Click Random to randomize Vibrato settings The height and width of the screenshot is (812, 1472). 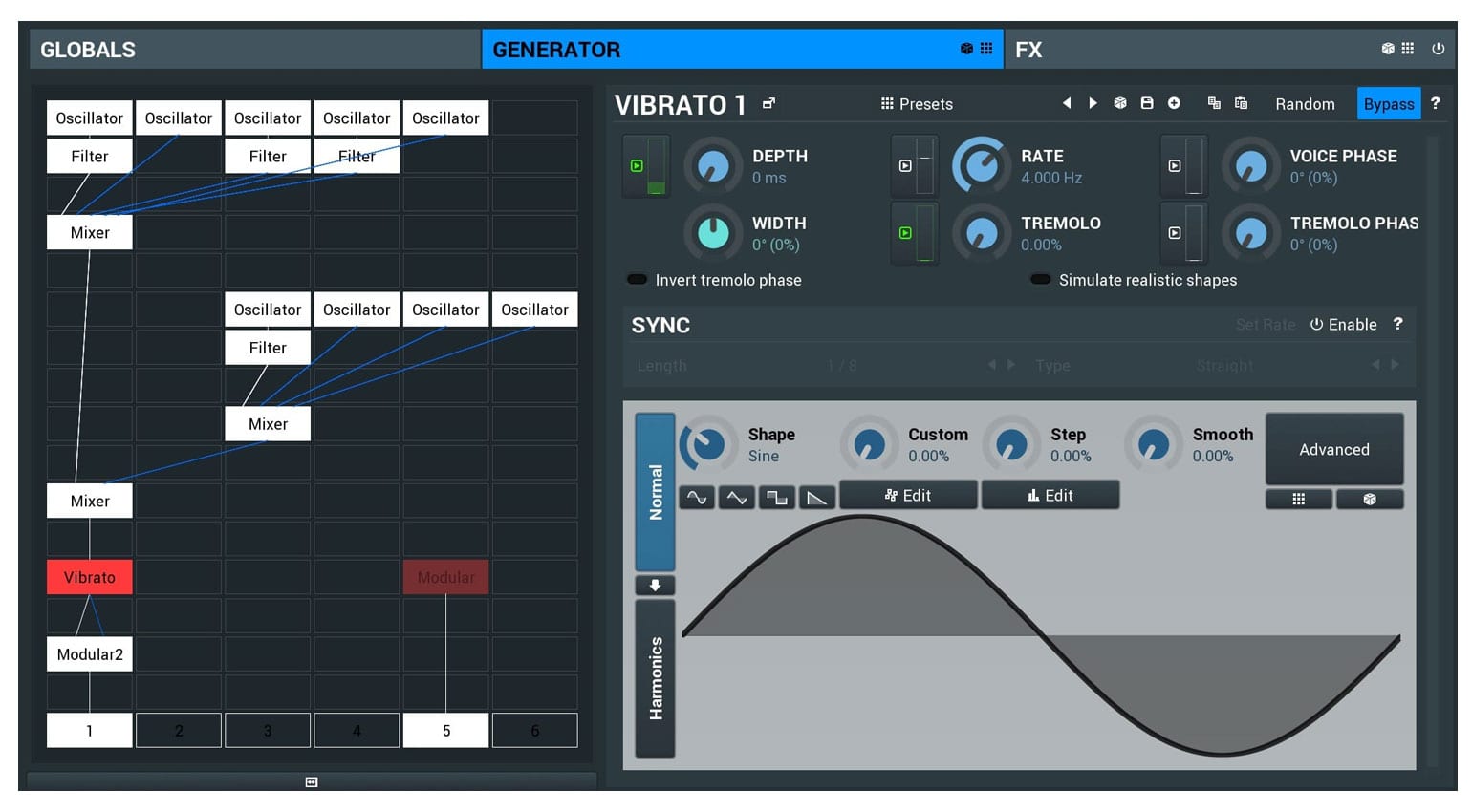click(x=1305, y=103)
